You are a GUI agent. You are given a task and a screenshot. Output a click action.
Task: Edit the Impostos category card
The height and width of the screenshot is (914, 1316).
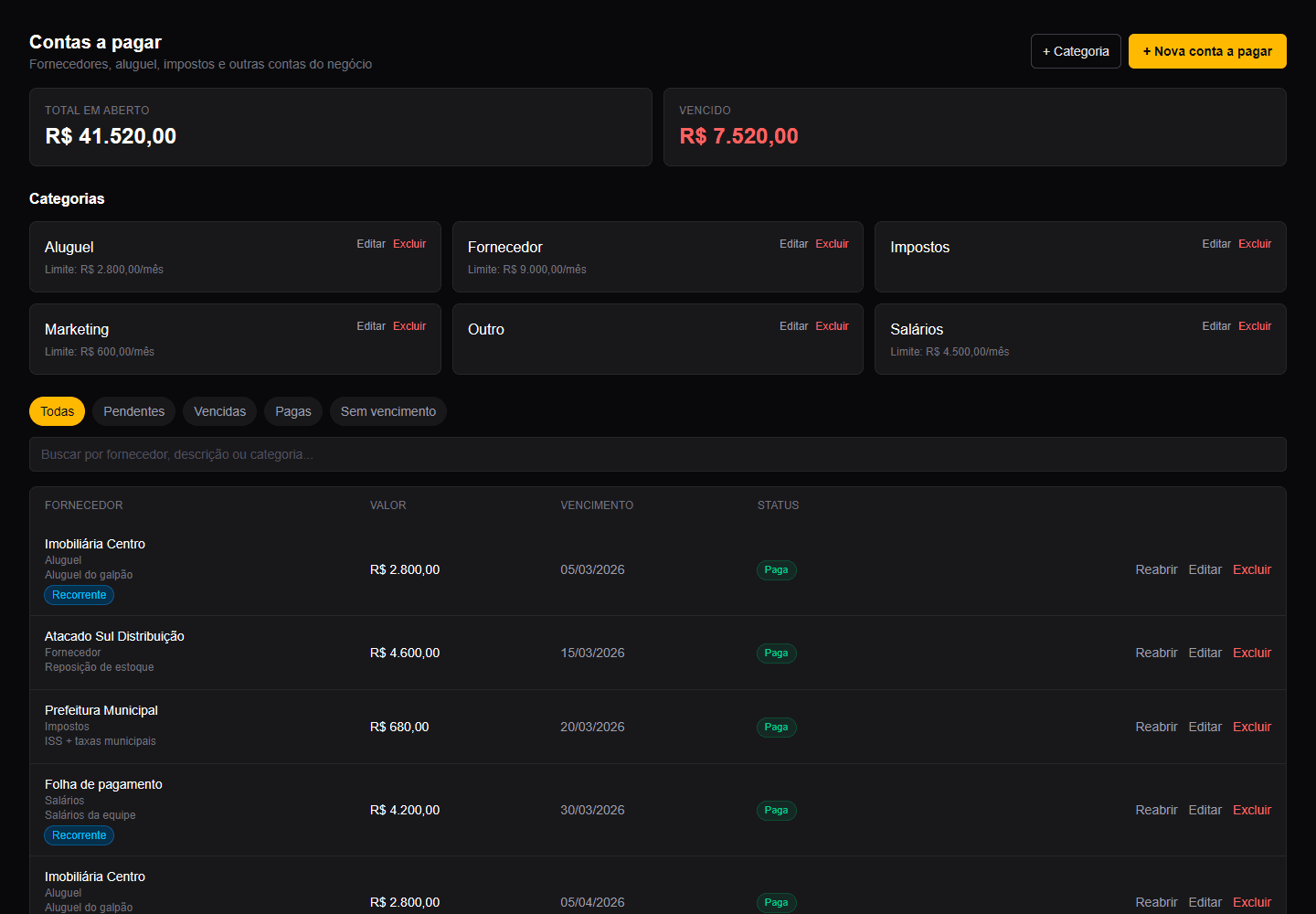(x=1216, y=244)
